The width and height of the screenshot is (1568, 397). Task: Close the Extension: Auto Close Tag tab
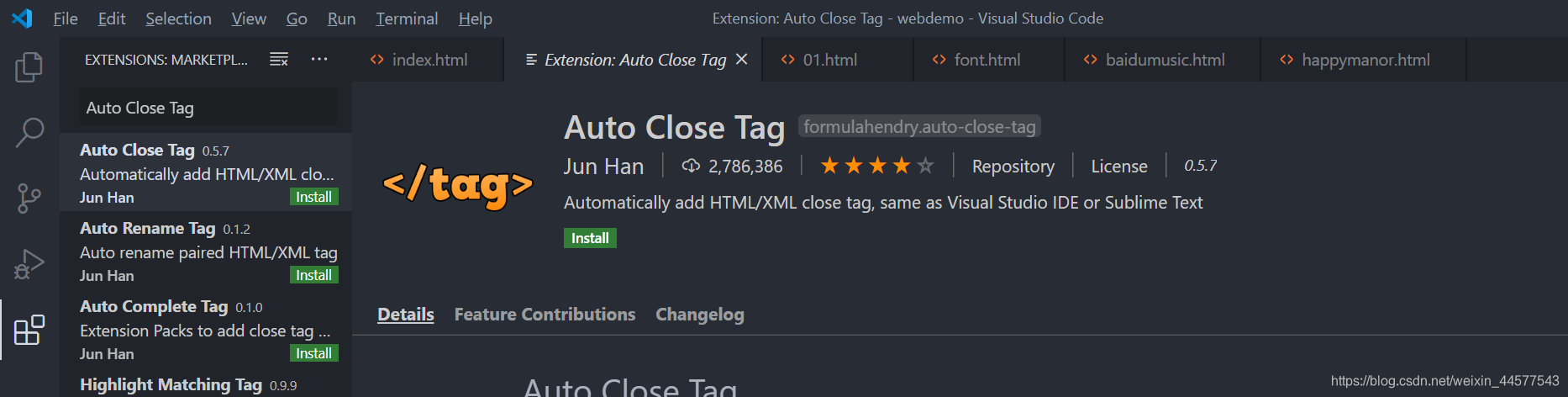coord(741,59)
